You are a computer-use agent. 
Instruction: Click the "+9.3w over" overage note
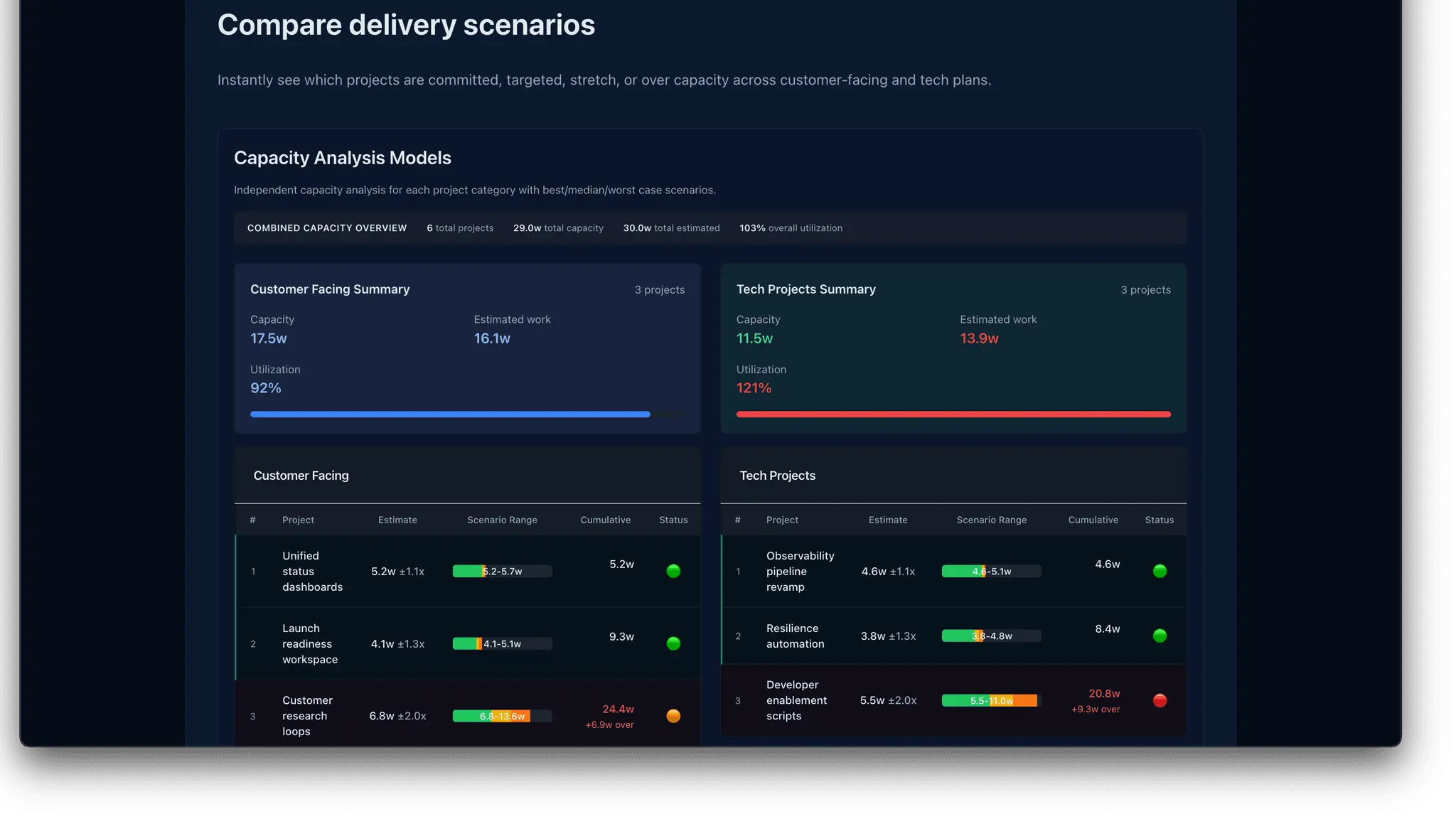1096,709
